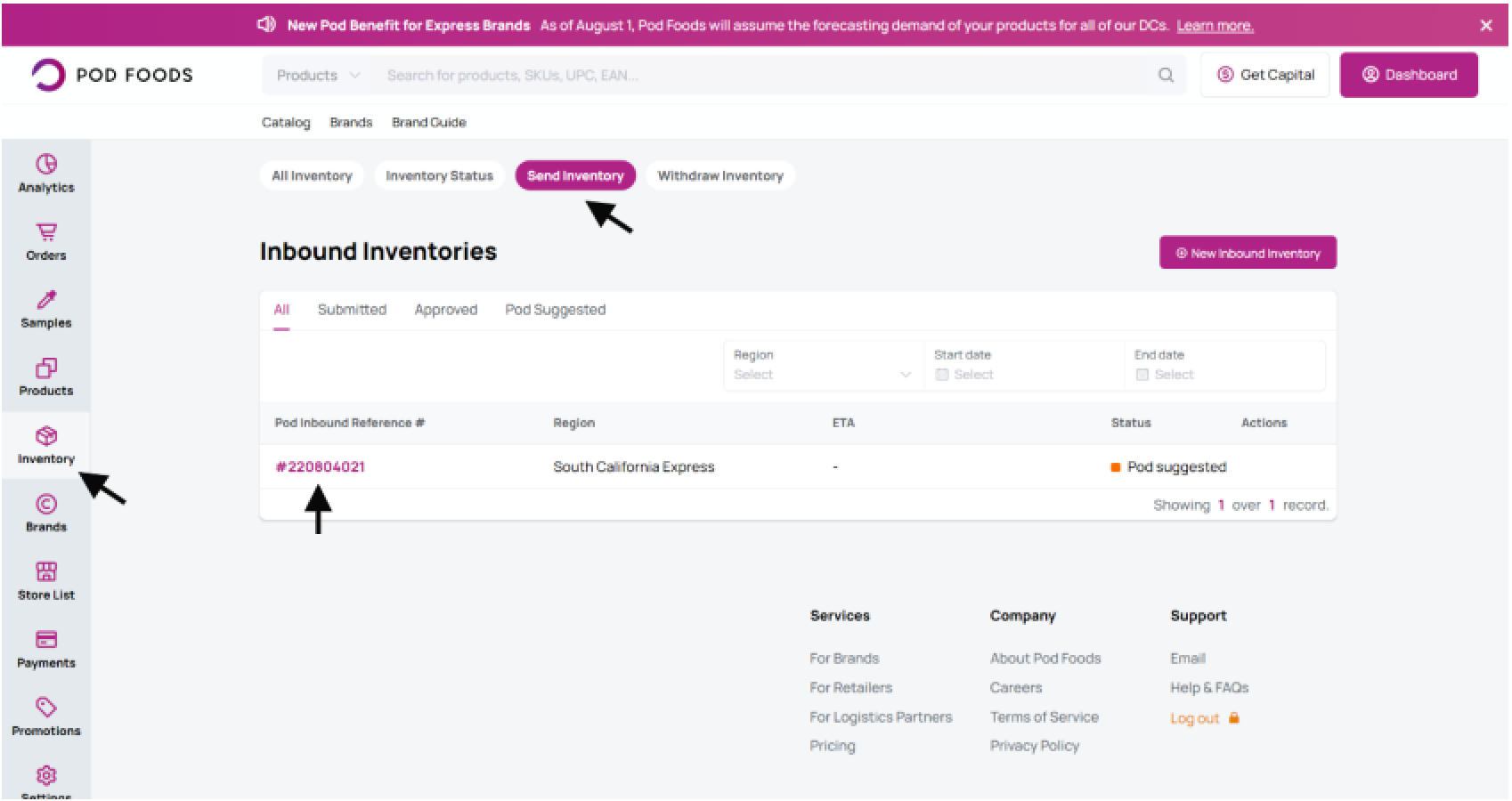
Task: Click the Status column header
Action: (1131, 423)
